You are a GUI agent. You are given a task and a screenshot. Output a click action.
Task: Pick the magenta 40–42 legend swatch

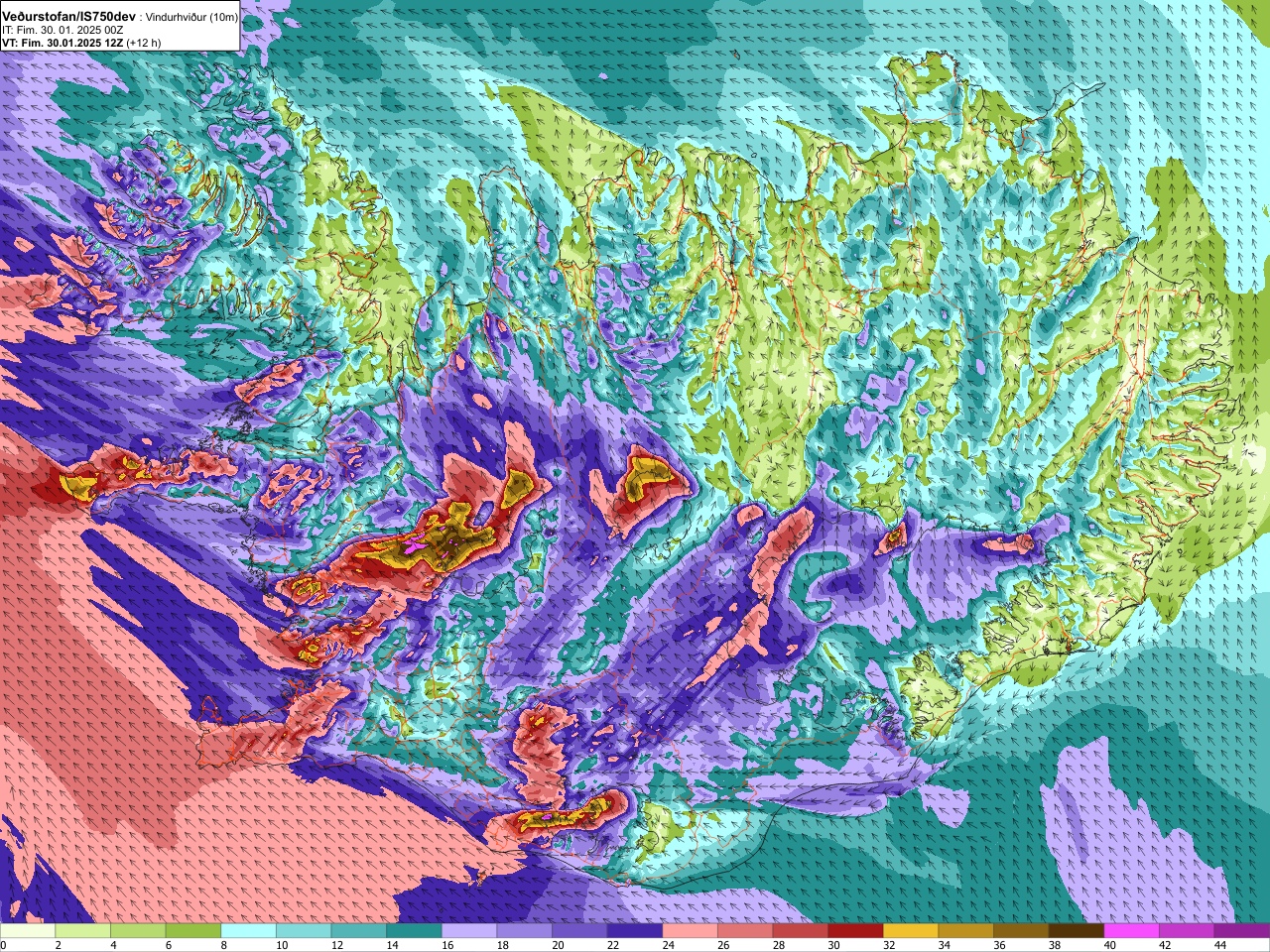[1132, 931]
